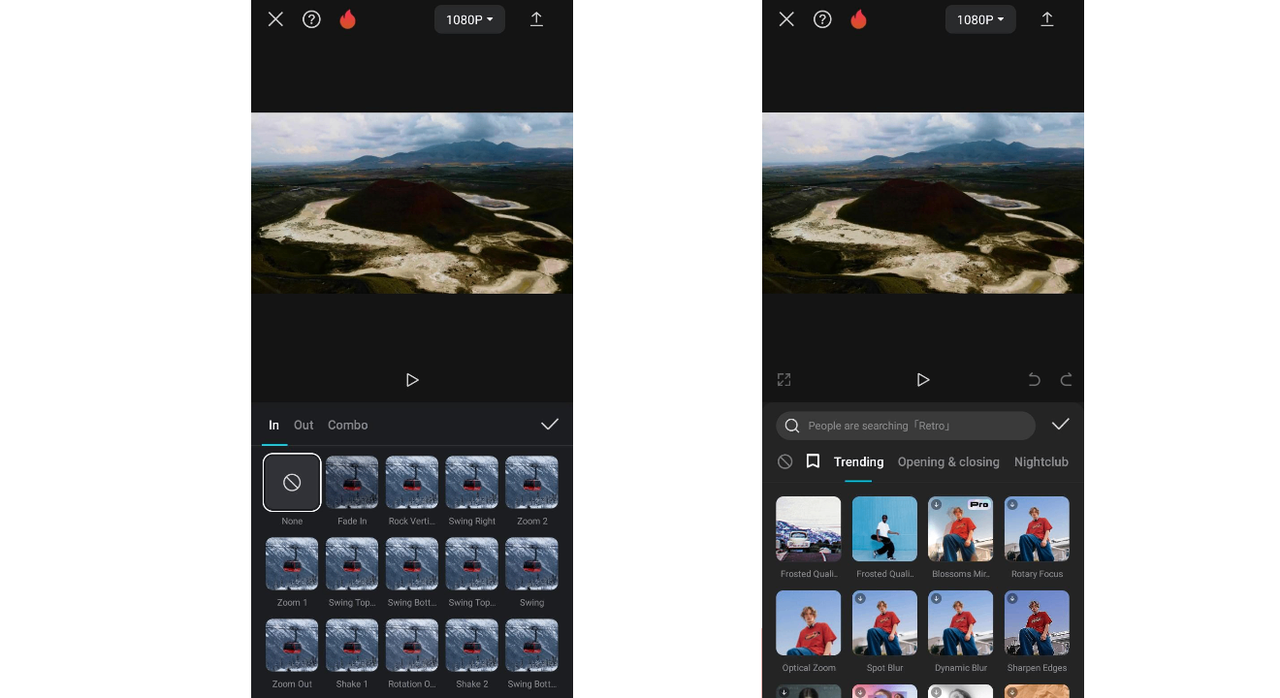This screenshot has width=1280, height=698.
Task: Confirm effects with the checkmark icon
Action: pos(1061,425)
